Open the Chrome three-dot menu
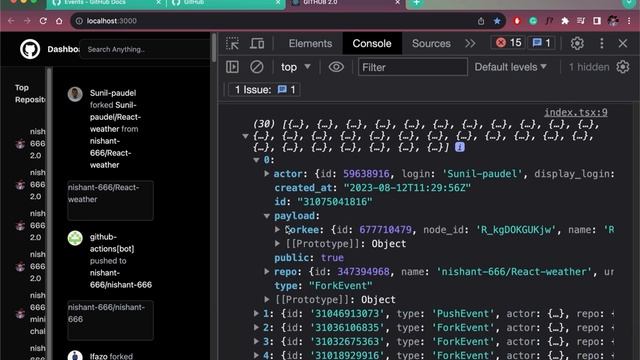This screenshot has width=640, height=360. (629, 21)
